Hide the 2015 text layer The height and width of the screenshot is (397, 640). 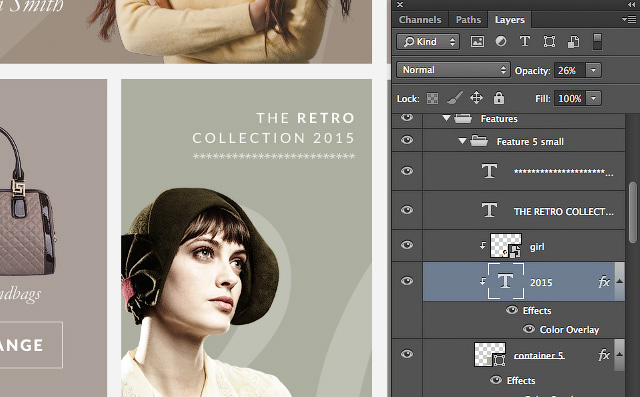click(407, 281)
